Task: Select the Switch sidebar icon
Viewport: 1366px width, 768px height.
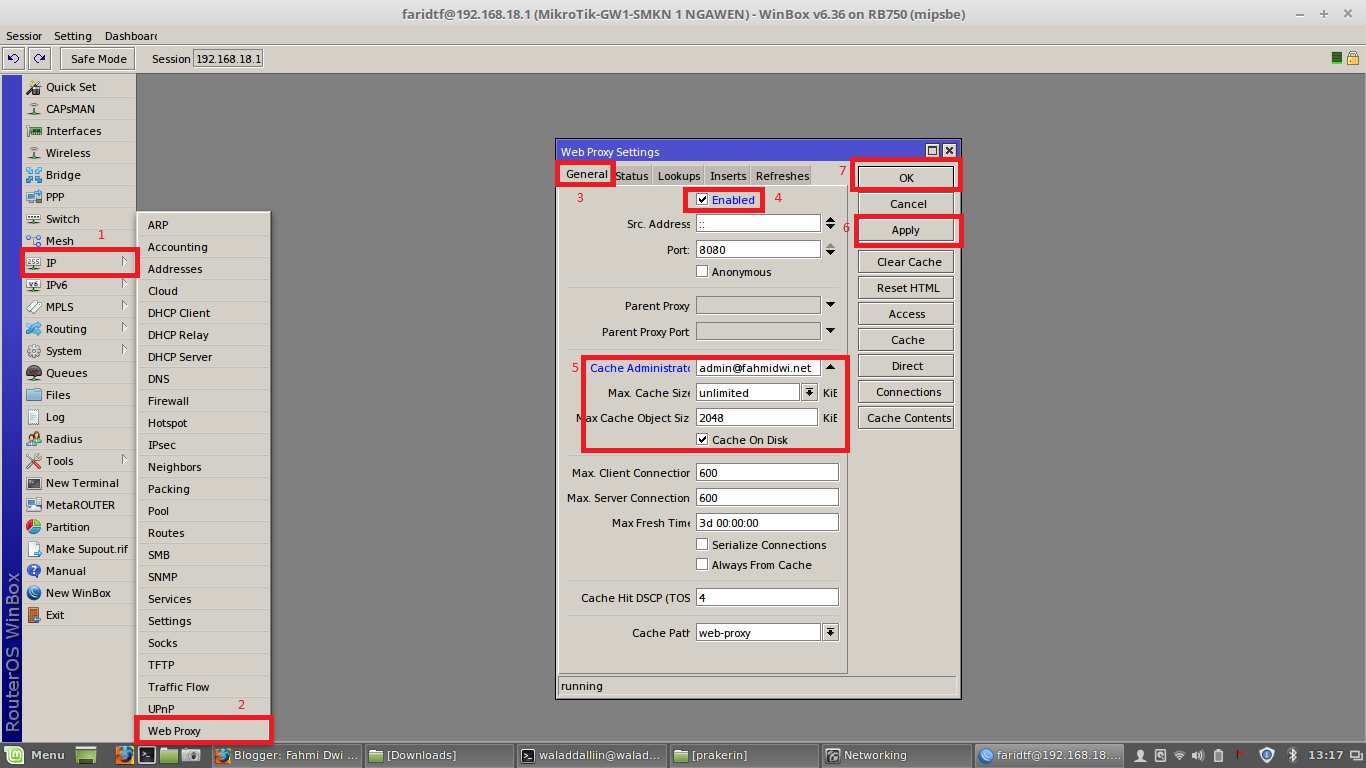Action: (34, 219)
